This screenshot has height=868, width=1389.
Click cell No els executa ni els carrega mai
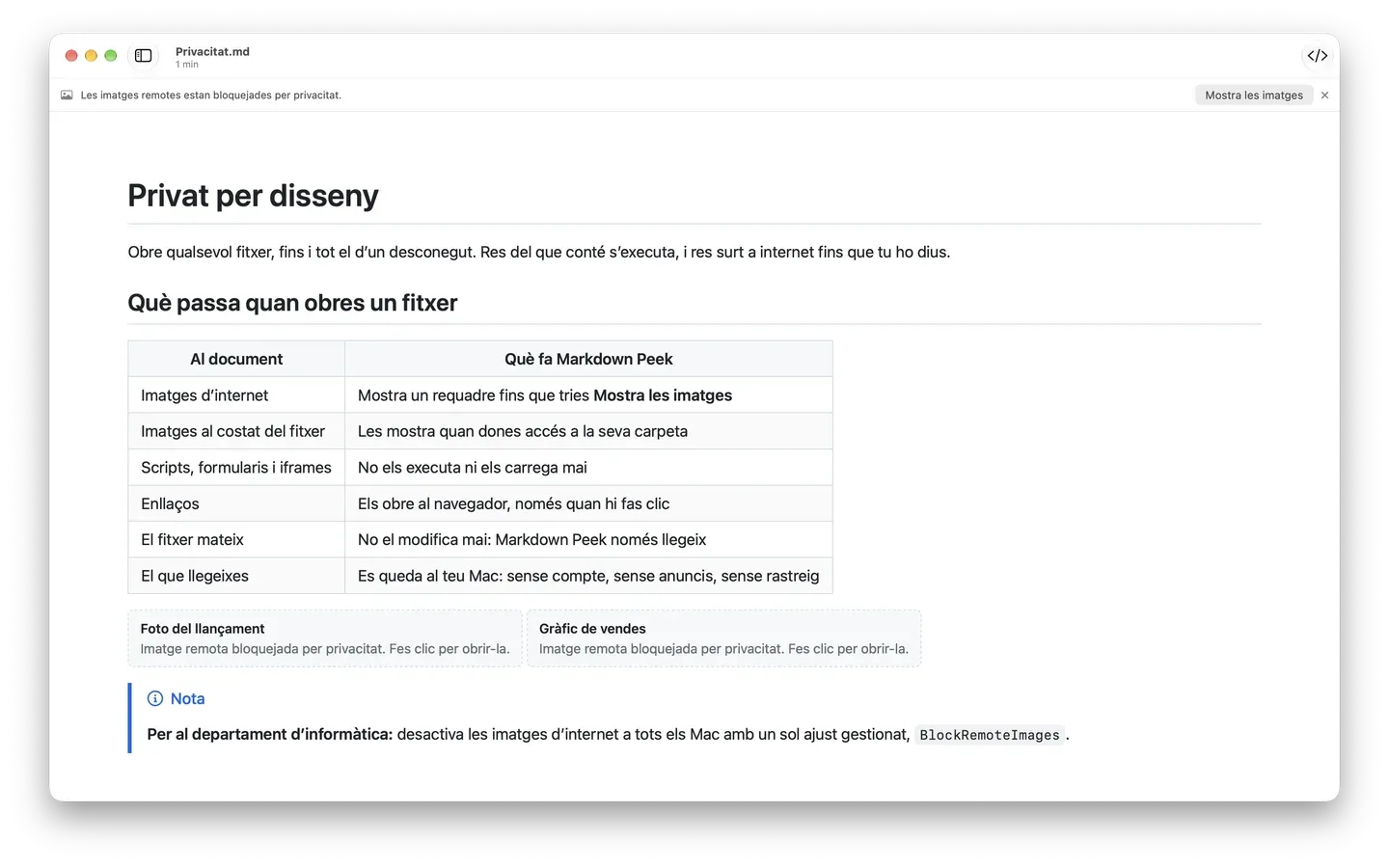(588, 468)
